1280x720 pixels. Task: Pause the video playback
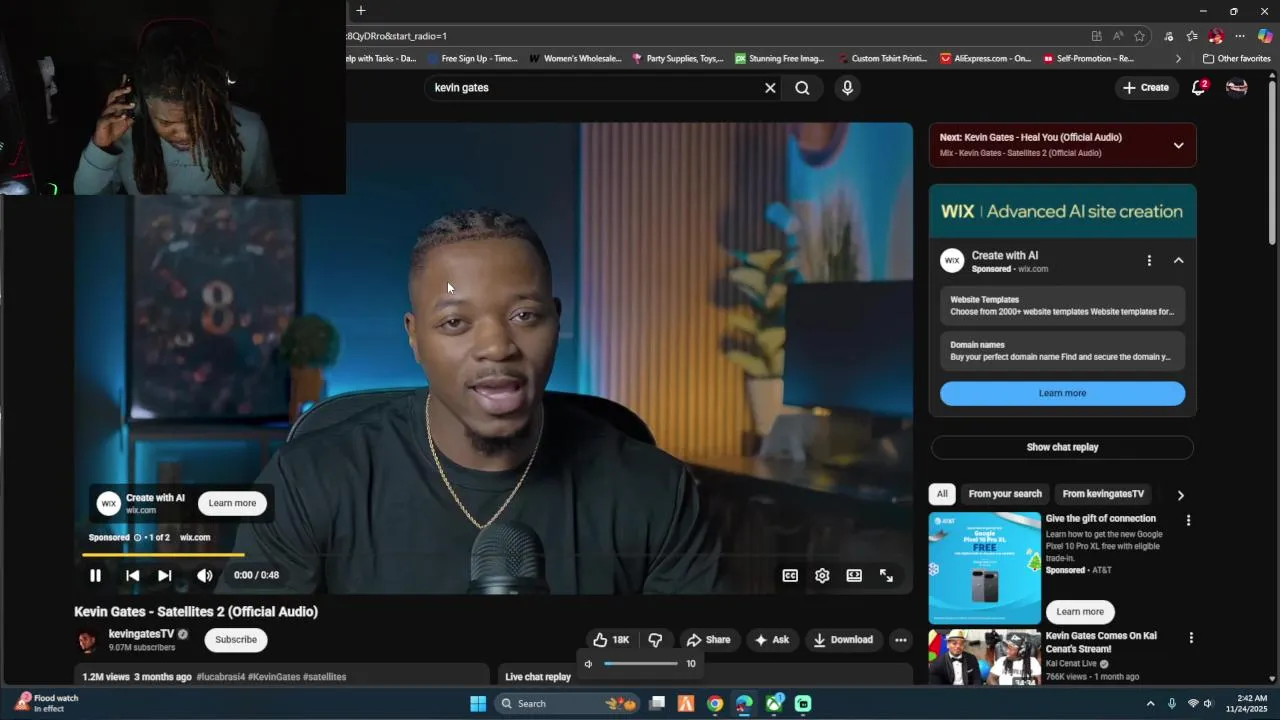click(x=95, y=575)
